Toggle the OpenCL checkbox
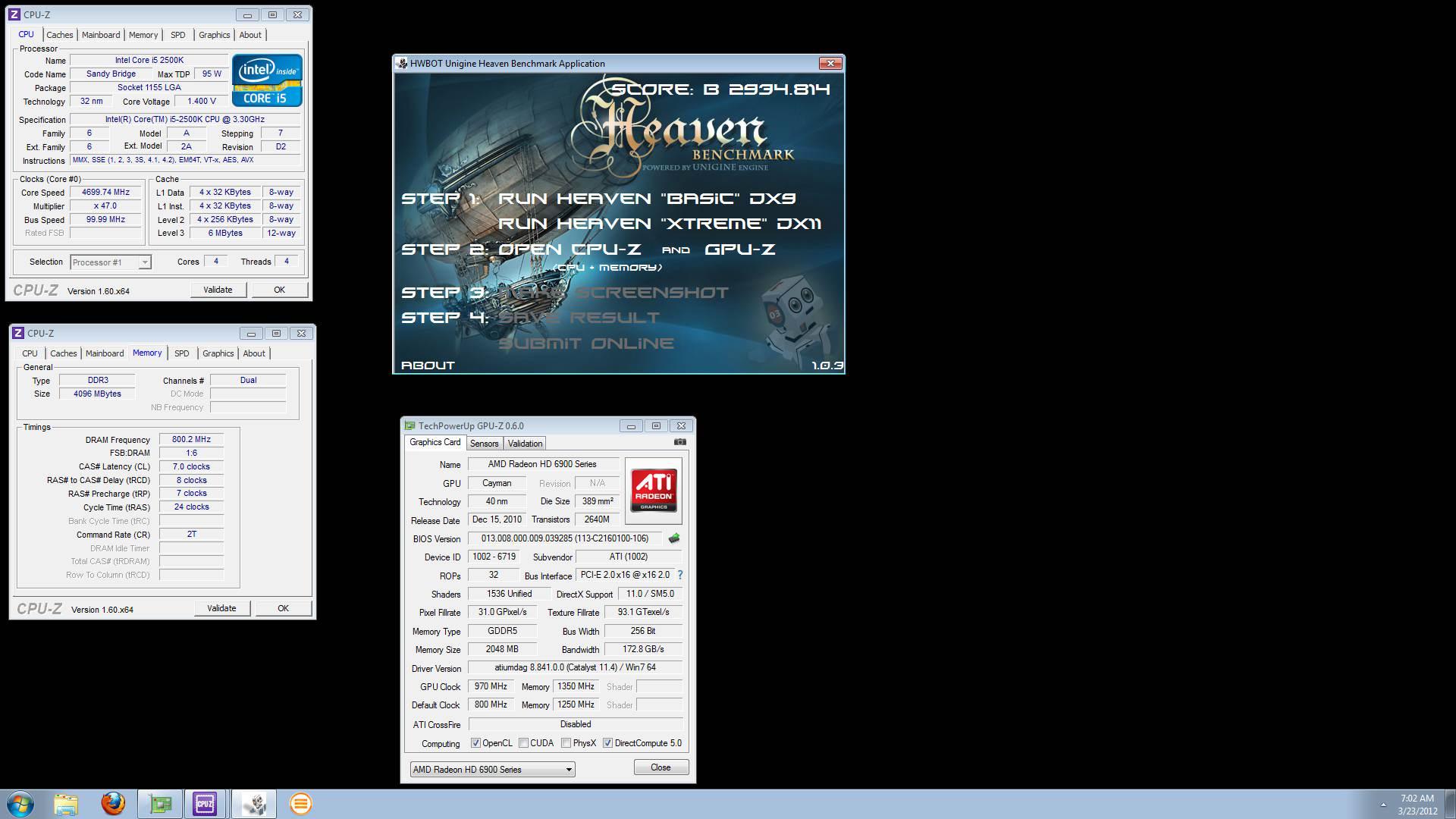 coord(475,743)
